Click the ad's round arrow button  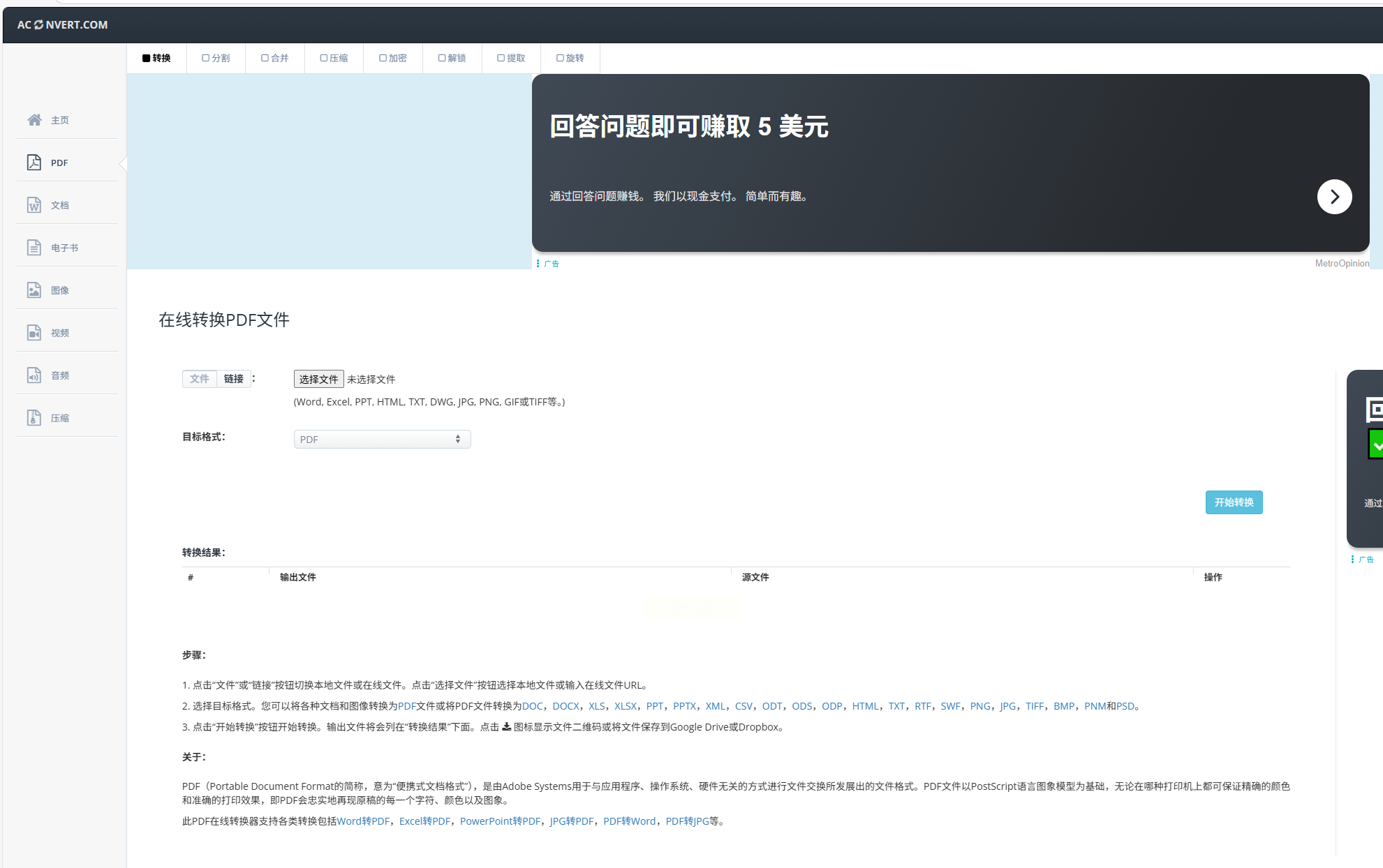tap(1333, 197)
